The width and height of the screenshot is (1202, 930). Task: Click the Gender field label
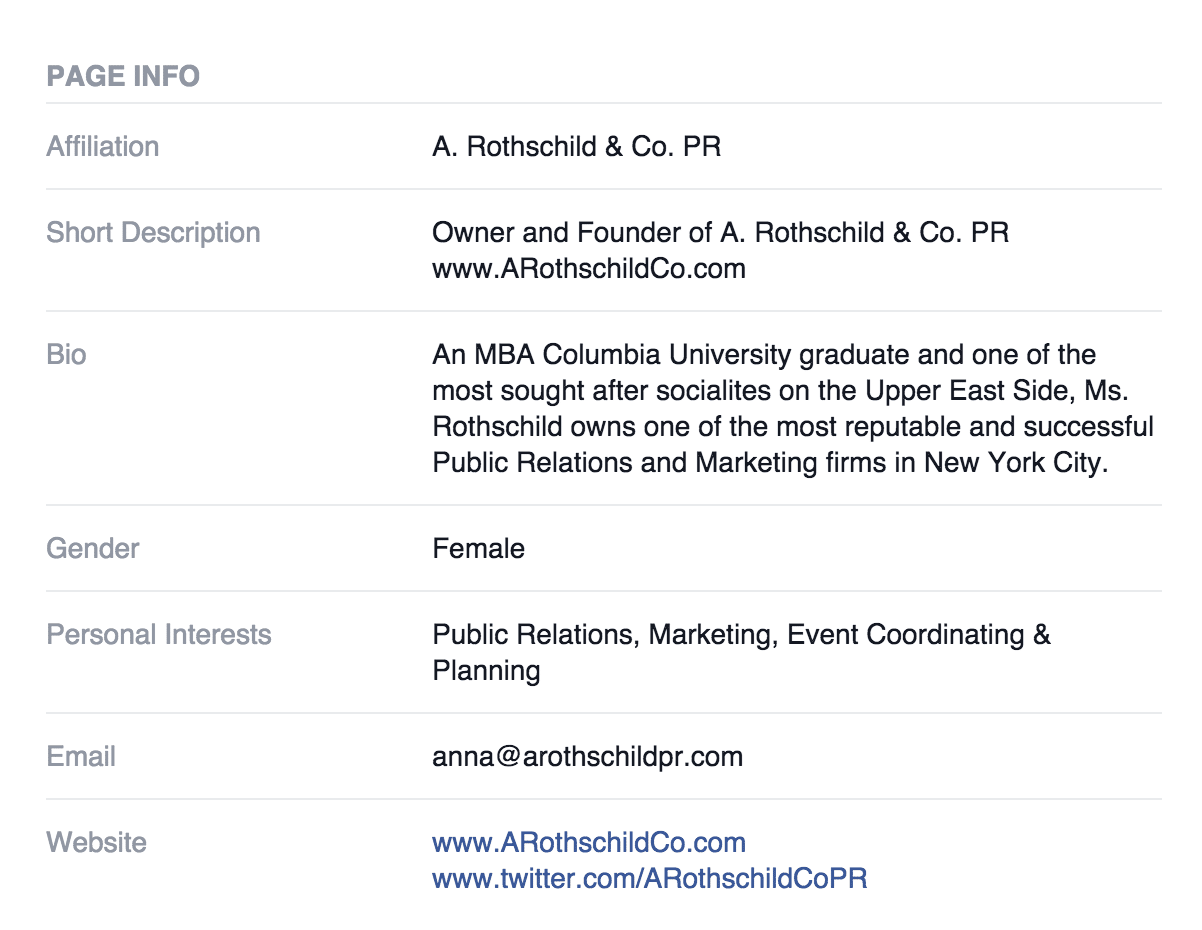93,549
